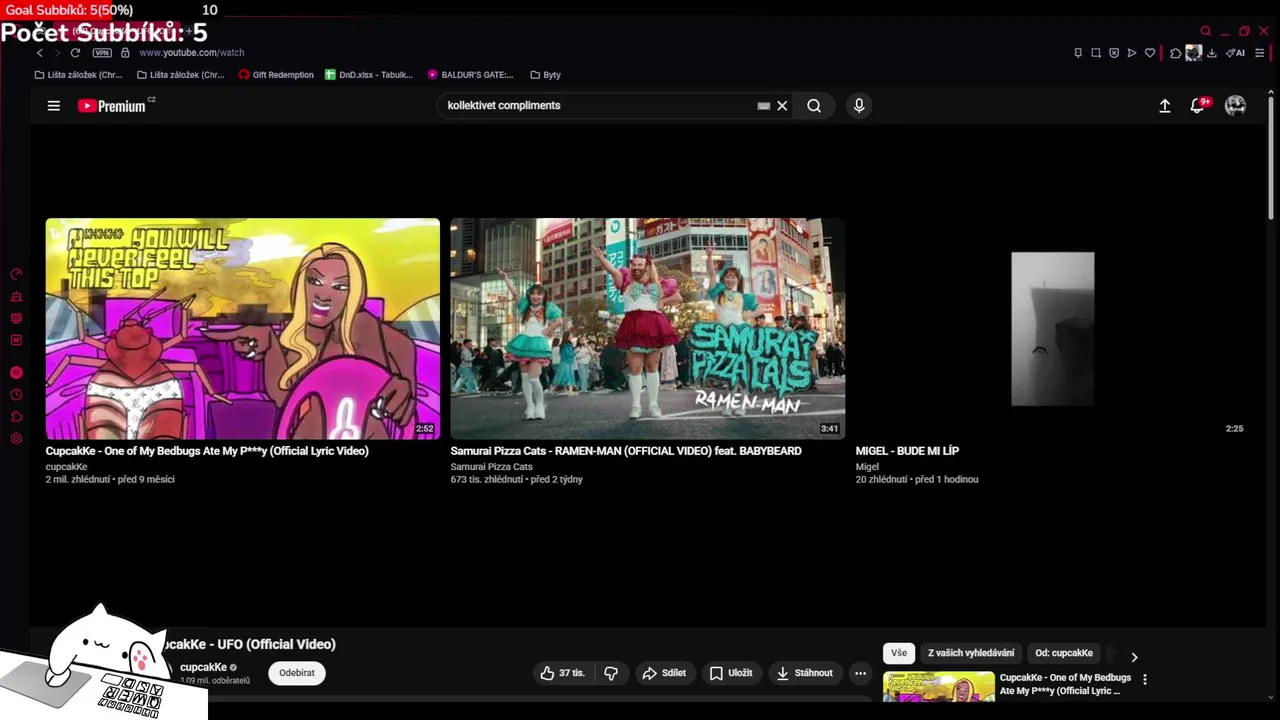Viewport: 1280px width, 720px height.
Task: Open the browser easy setup menu icon
Action: pyautogui.click(x=1260, y=53)
